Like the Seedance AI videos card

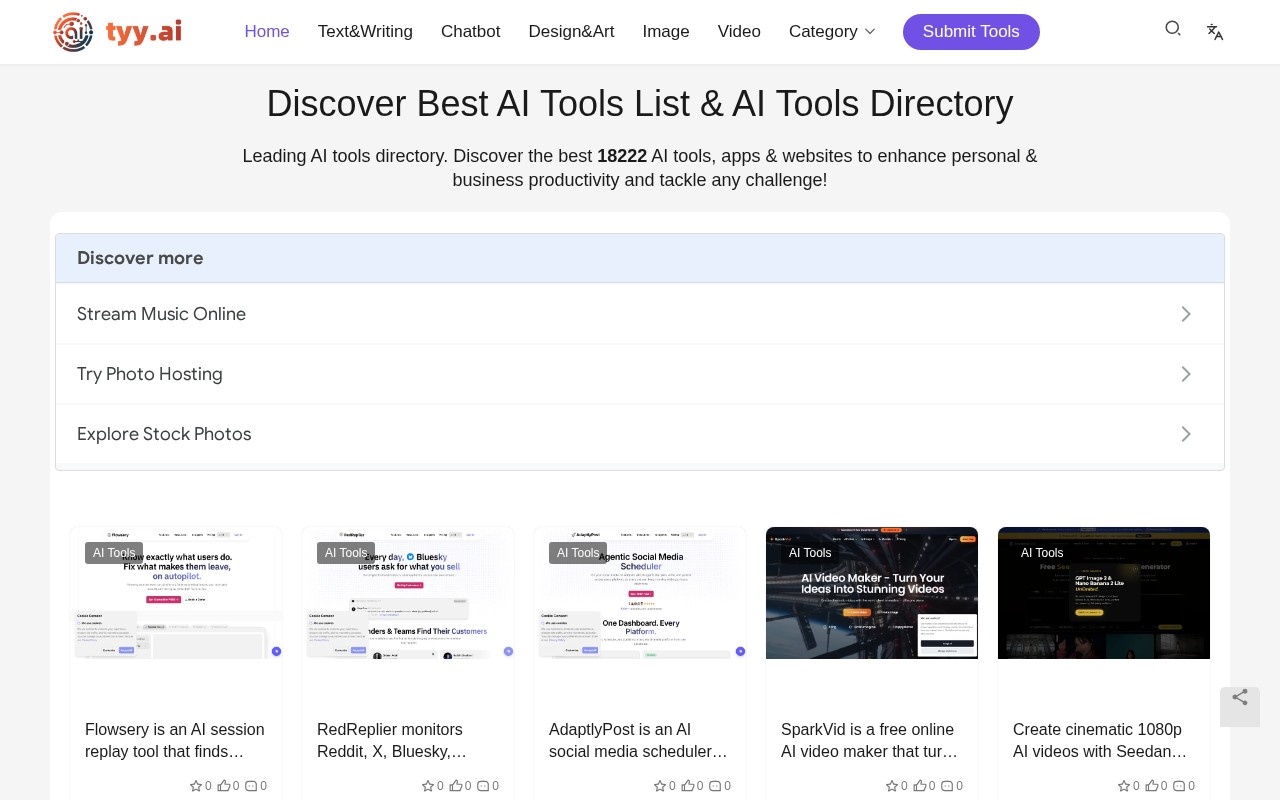[x=1151, y=786]
